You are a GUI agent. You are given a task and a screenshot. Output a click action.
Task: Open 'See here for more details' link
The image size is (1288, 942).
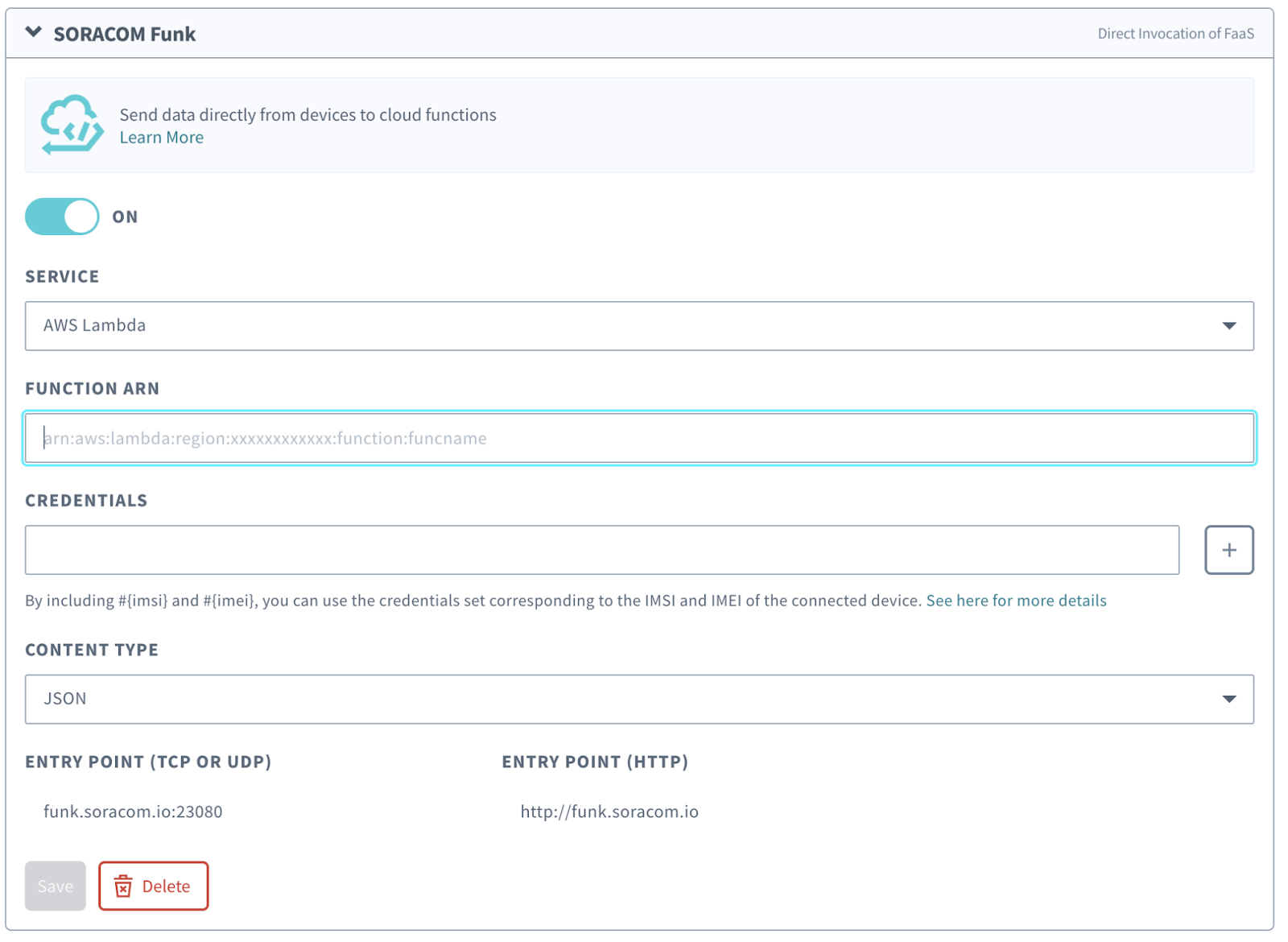[x=1016, y=601]
